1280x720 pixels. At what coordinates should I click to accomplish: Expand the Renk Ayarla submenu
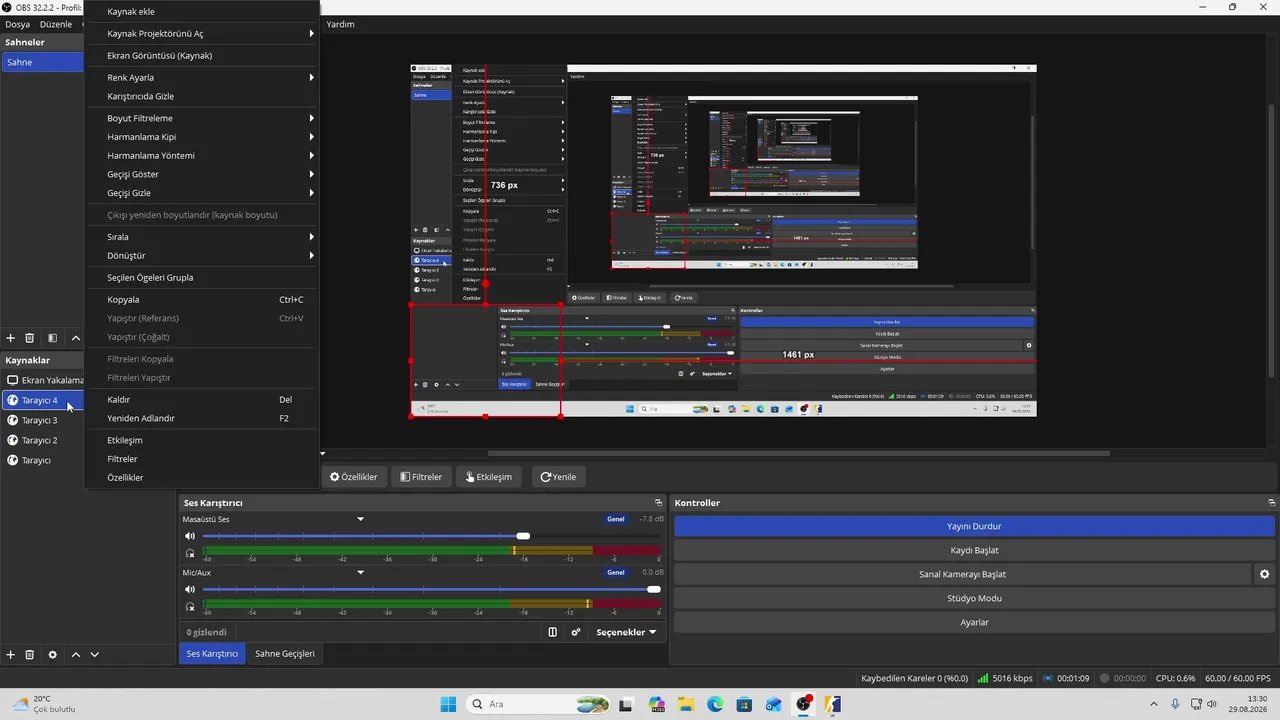[x=202, y=77]
